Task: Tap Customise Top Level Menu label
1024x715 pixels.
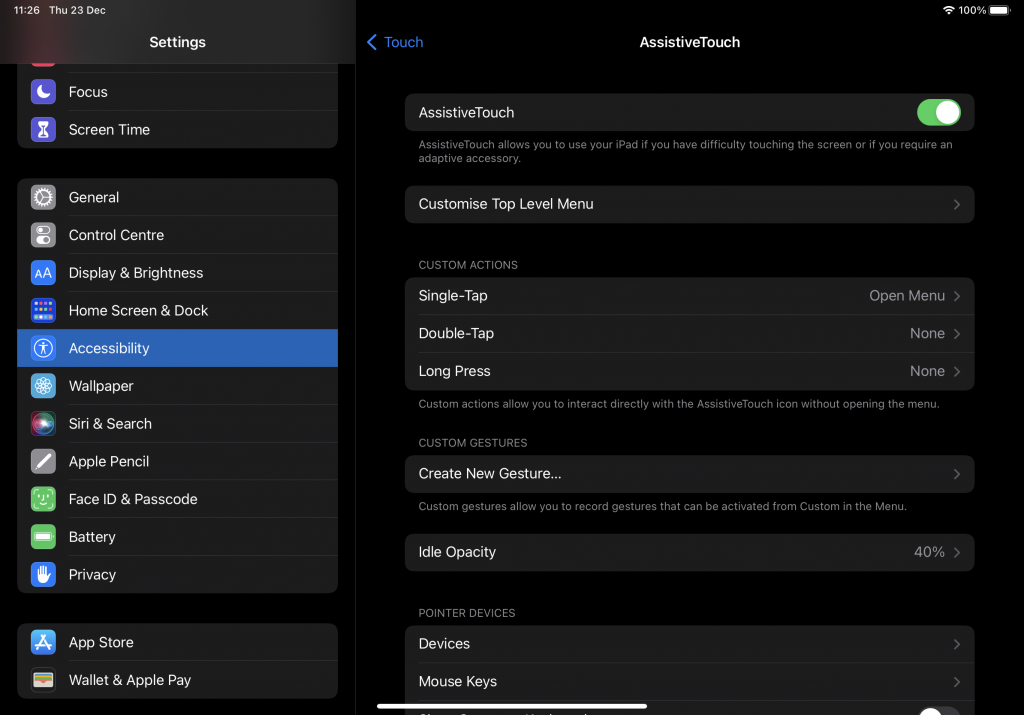Action: tap(505, 204)
